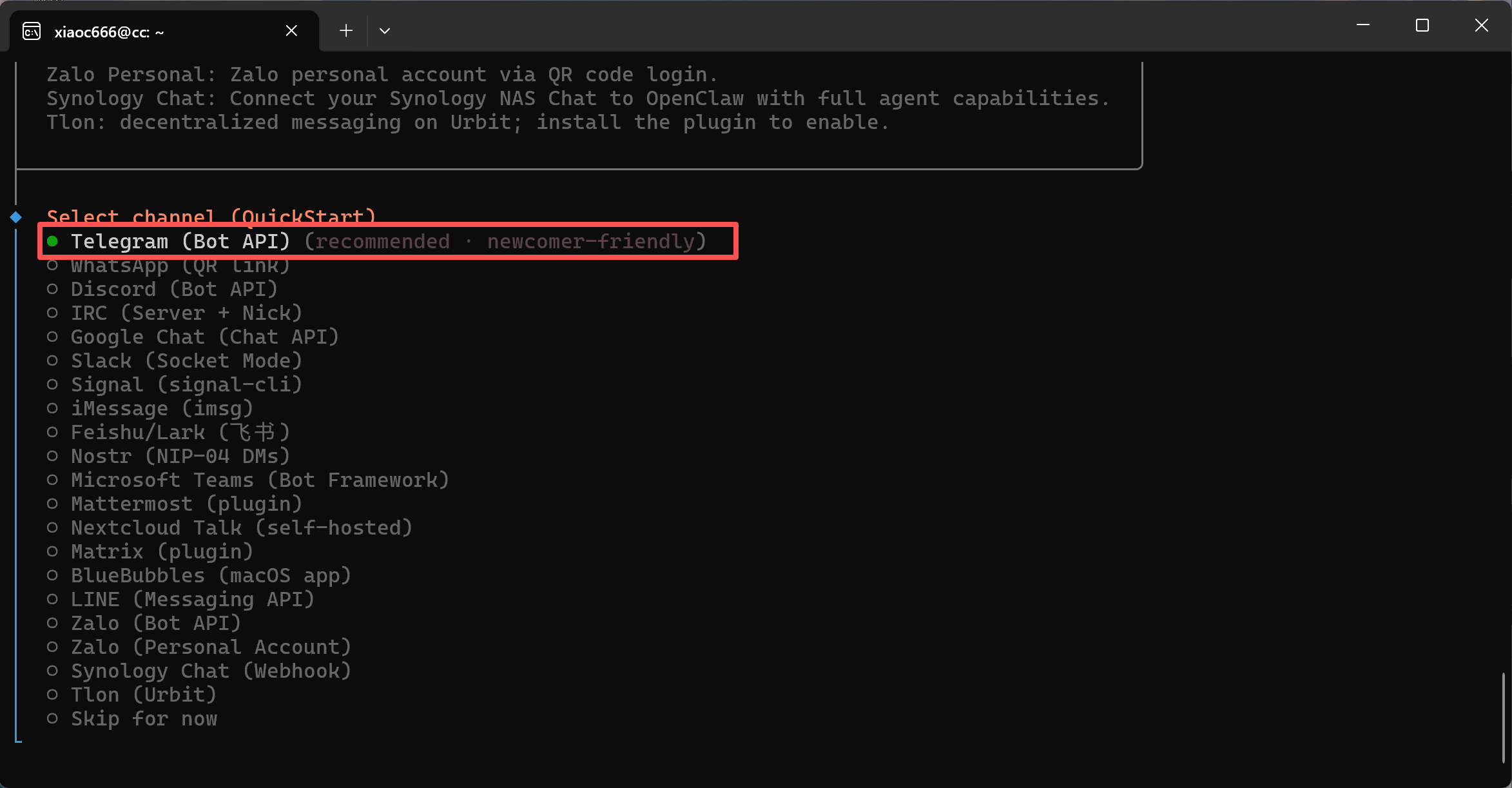Image resolution: width=1512 pixels, height=788 pixels.
Task: Select Feishu/Lark channel option
Action: coord(180,433)
